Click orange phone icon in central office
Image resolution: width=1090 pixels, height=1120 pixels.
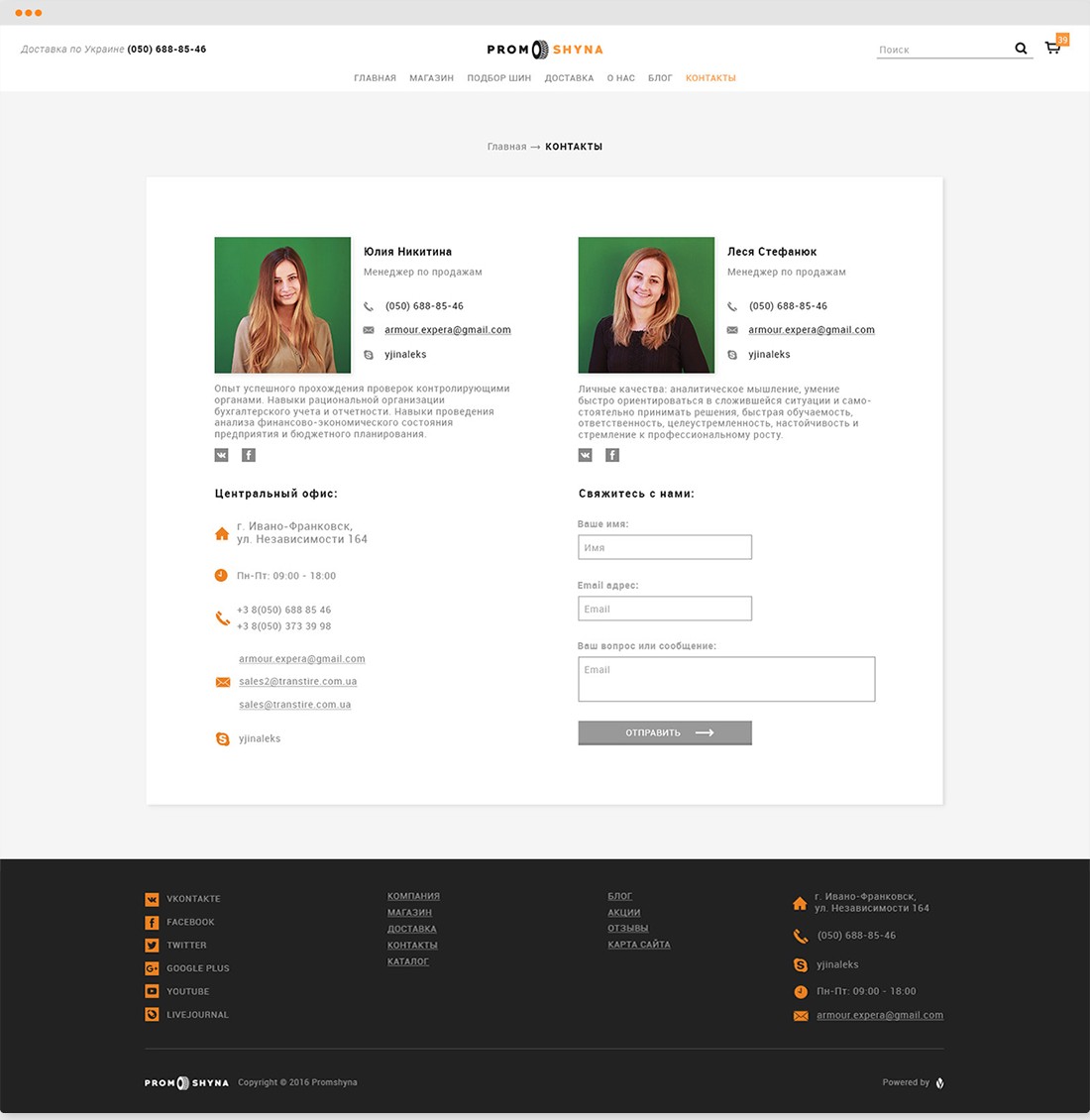(x=223, y=618)
